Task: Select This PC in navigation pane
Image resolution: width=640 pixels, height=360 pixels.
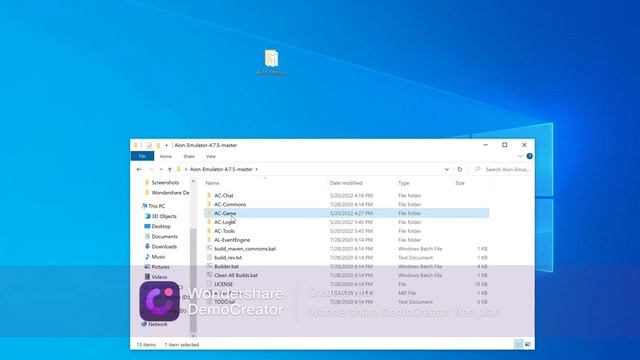Action: tap(157, 206)
